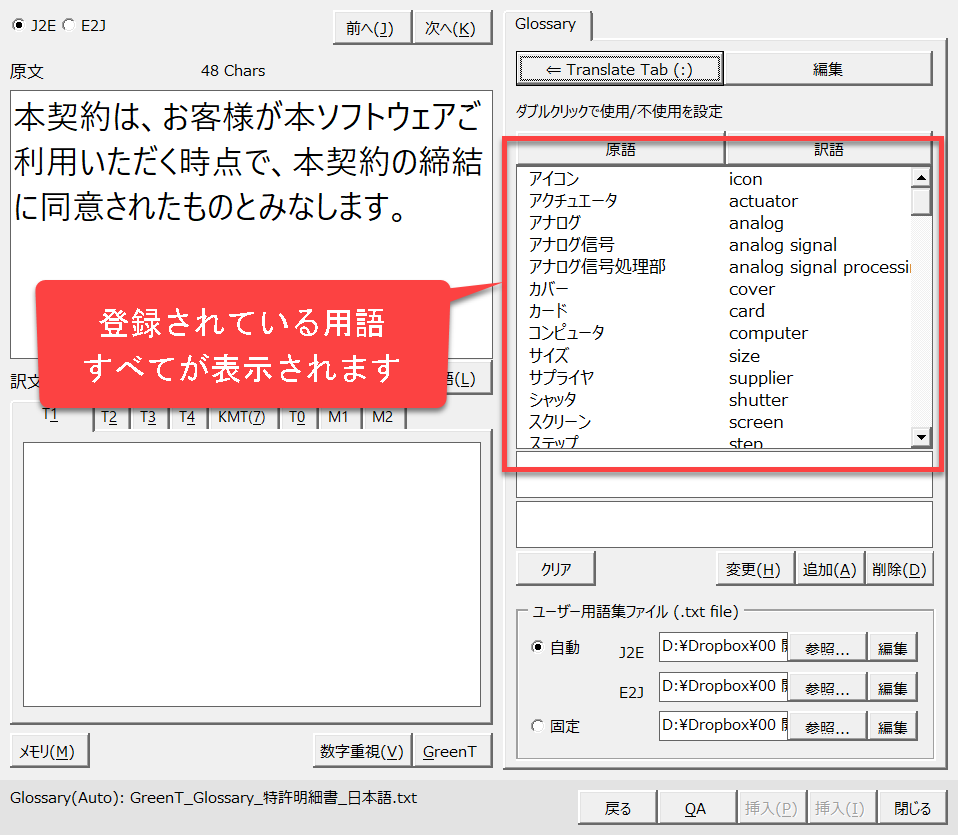958x835 pixels.
Task: Choose the 自動 glossary file option
Action: [539, 647]
